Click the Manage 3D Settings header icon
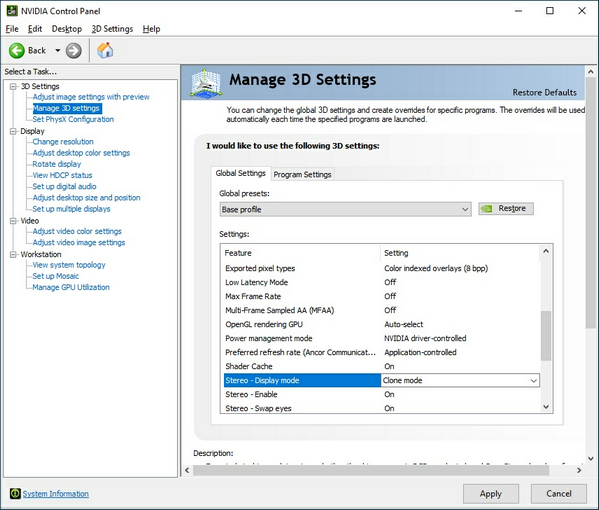 [x=206, y=83]
